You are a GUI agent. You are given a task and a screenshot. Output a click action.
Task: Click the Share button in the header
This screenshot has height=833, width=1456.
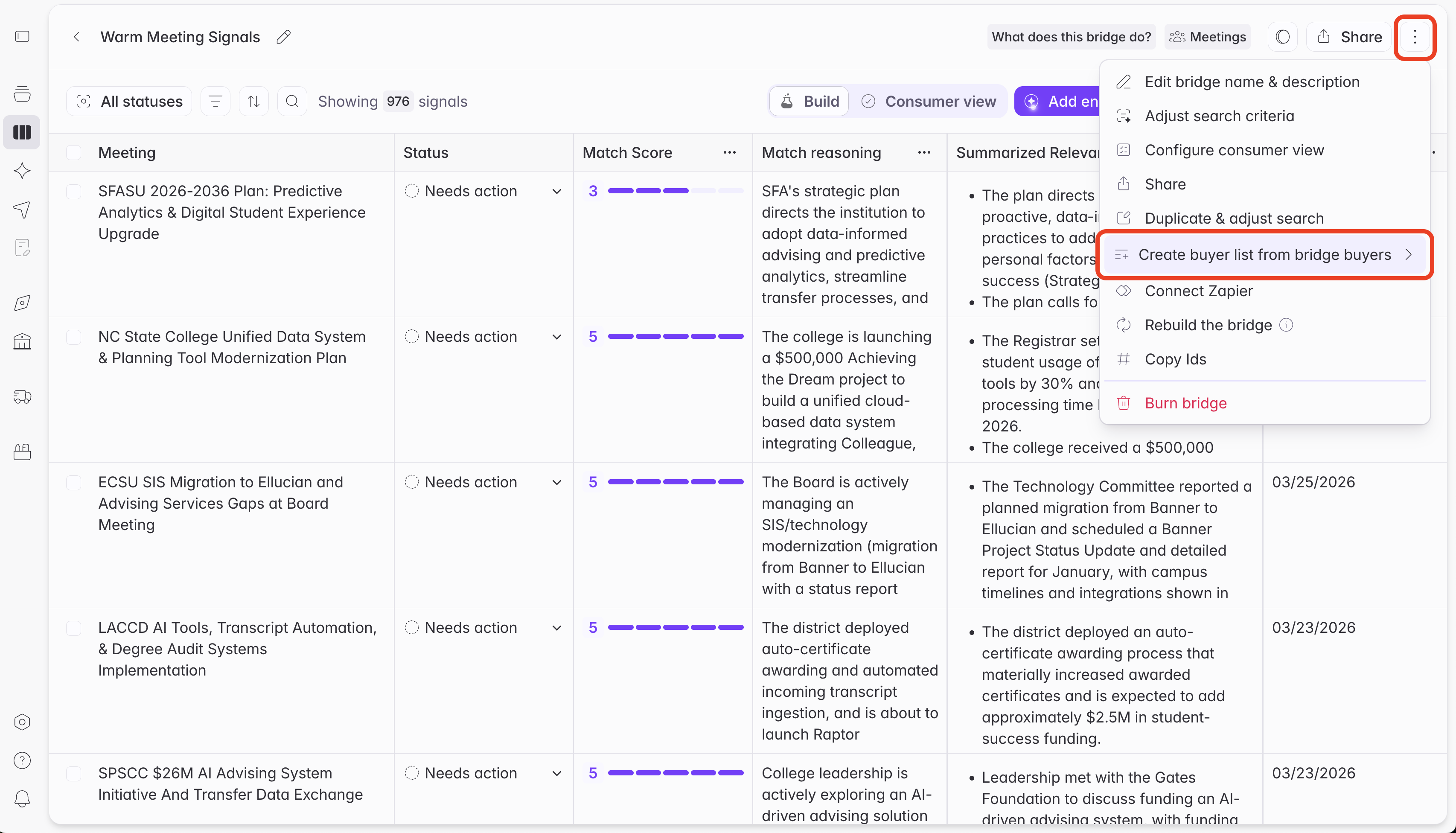pos(1348,37)
